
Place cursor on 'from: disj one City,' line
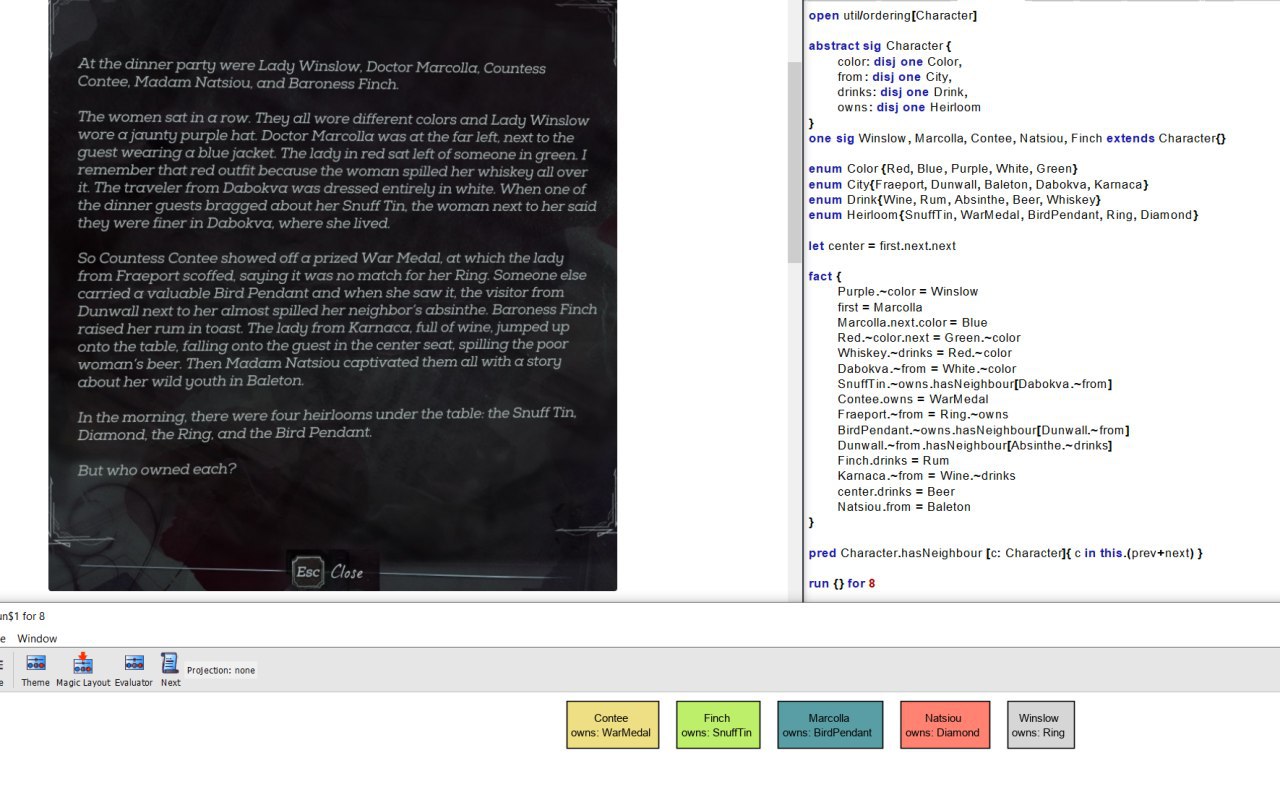pos(894,77)
